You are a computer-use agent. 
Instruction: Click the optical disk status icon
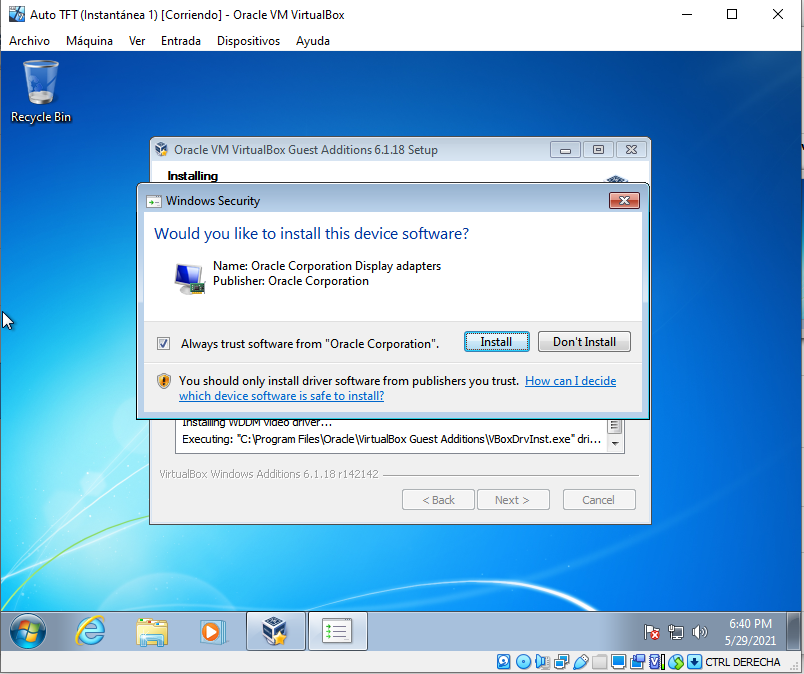pos(523,662)
